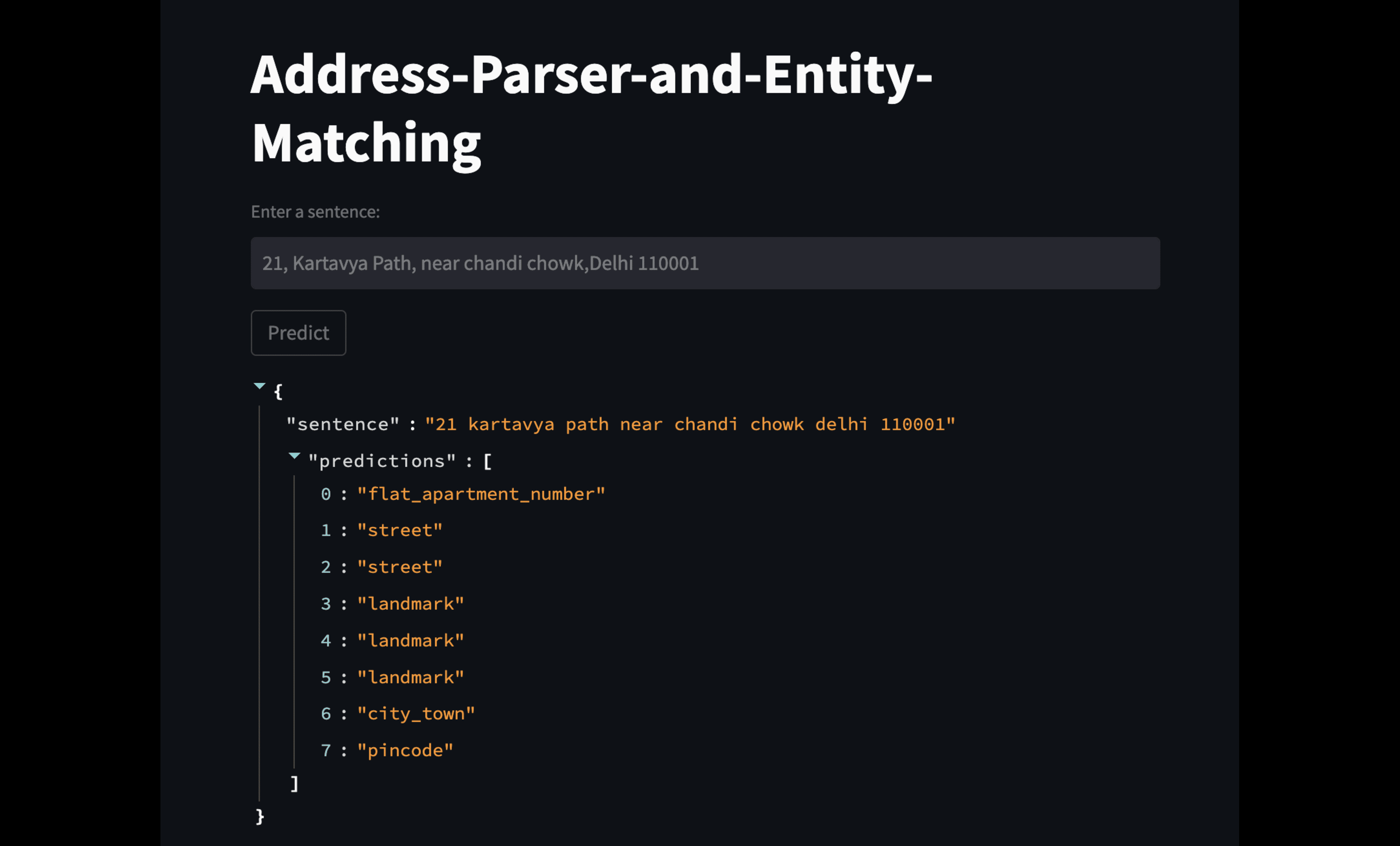
Task: Collapse the predictions array disclosure triangle
Action: tap(294, 455)
